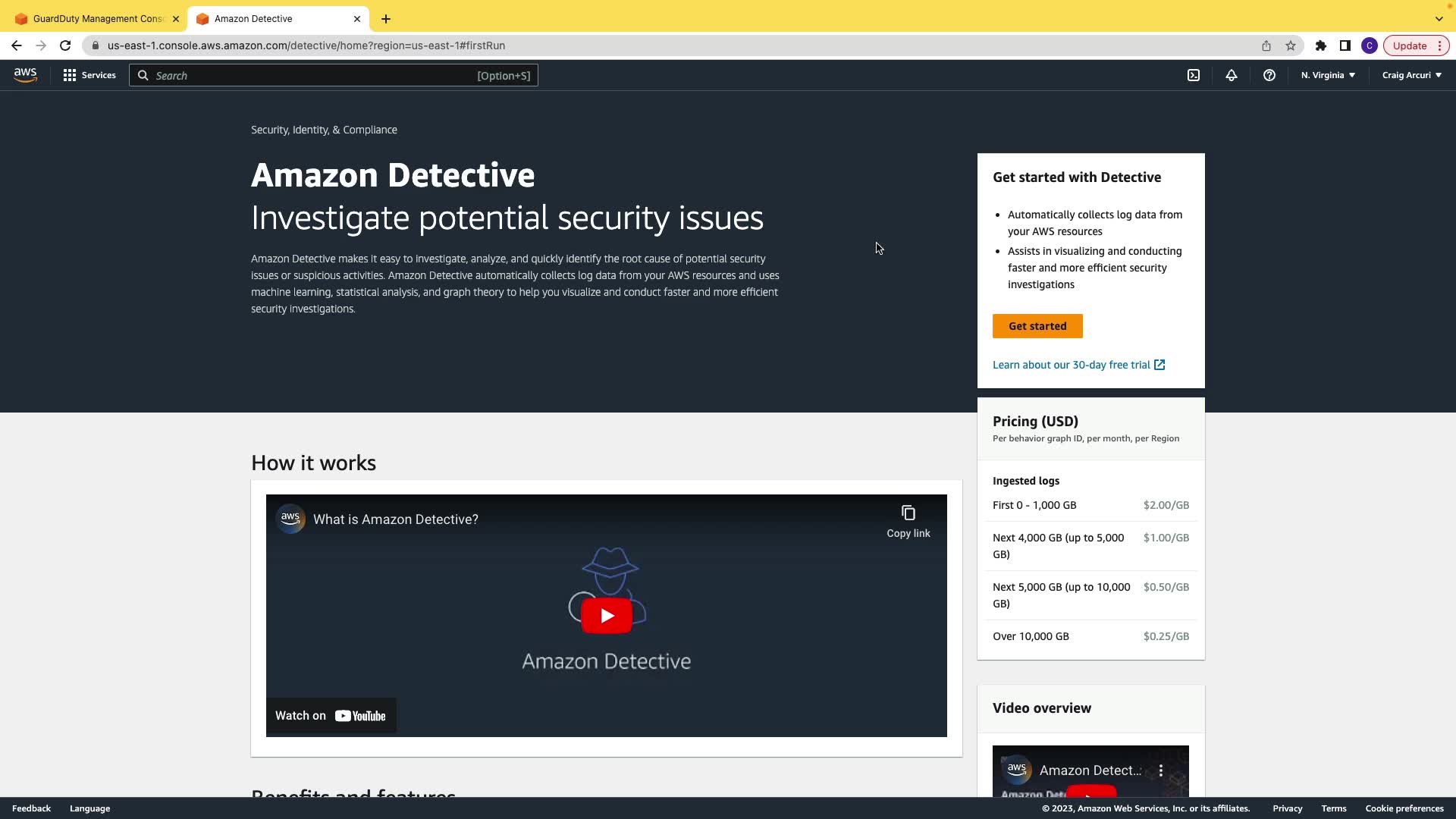Screen dimensions: 1456x819
Task: Click the AWS logo home icon
Action: coord(25,75)
